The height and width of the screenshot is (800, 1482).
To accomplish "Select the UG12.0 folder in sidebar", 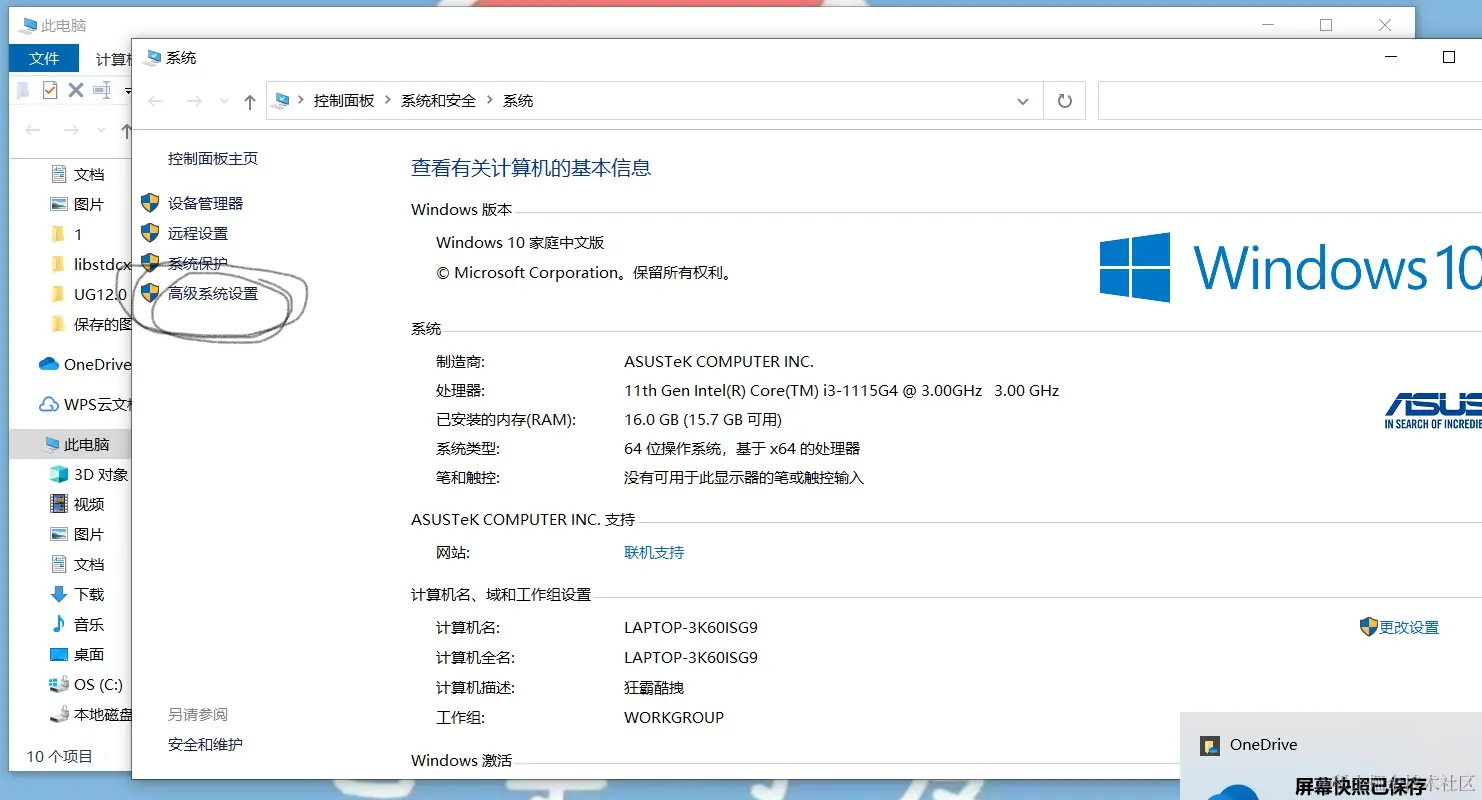I will coord(88,294).
